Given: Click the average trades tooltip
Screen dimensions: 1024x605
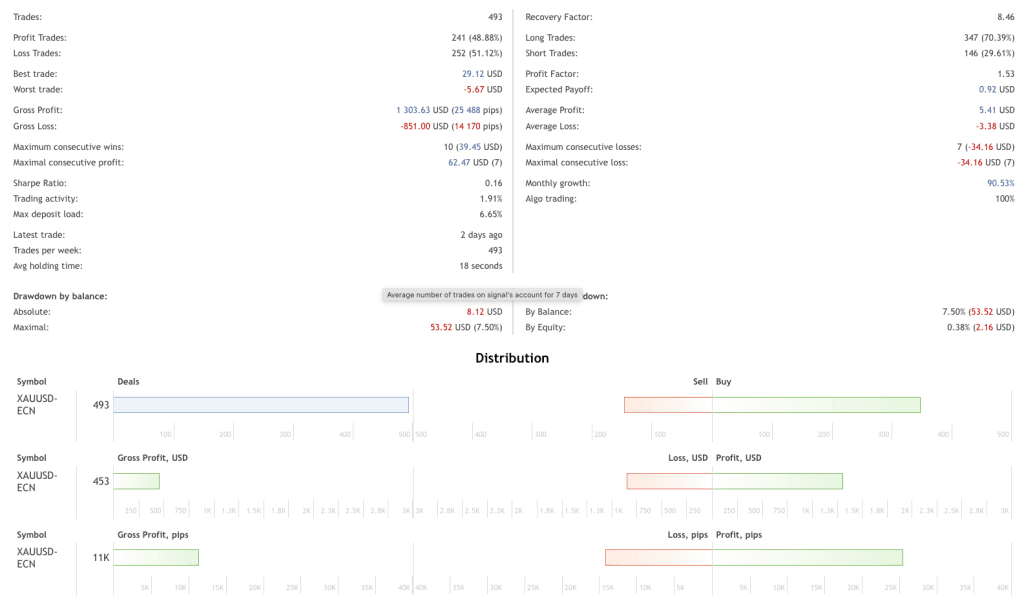Looking at the screenshot, I should pos(482,295).
